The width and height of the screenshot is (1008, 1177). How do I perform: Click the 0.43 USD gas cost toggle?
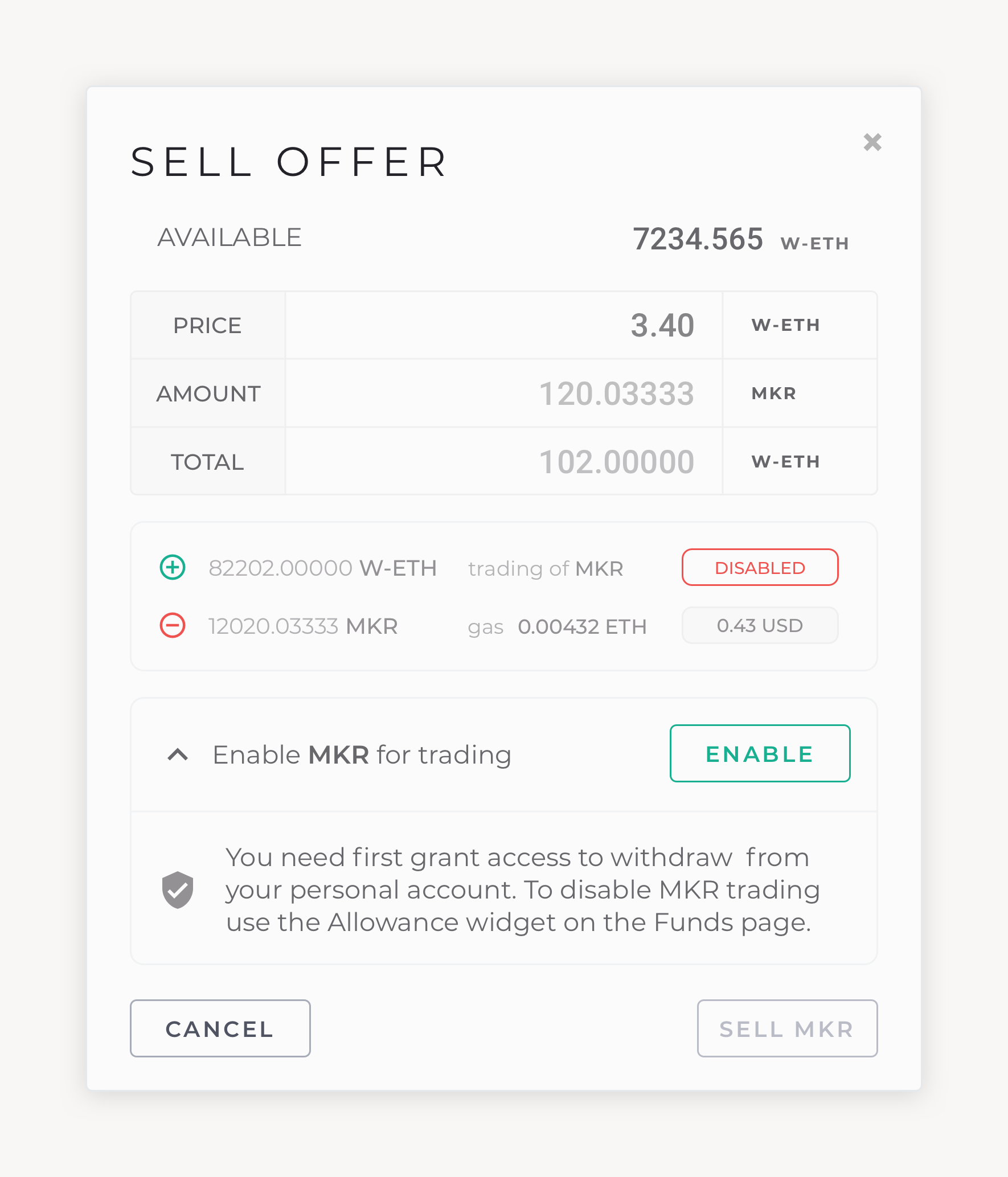pyautogui.click(x=760, y=625)
